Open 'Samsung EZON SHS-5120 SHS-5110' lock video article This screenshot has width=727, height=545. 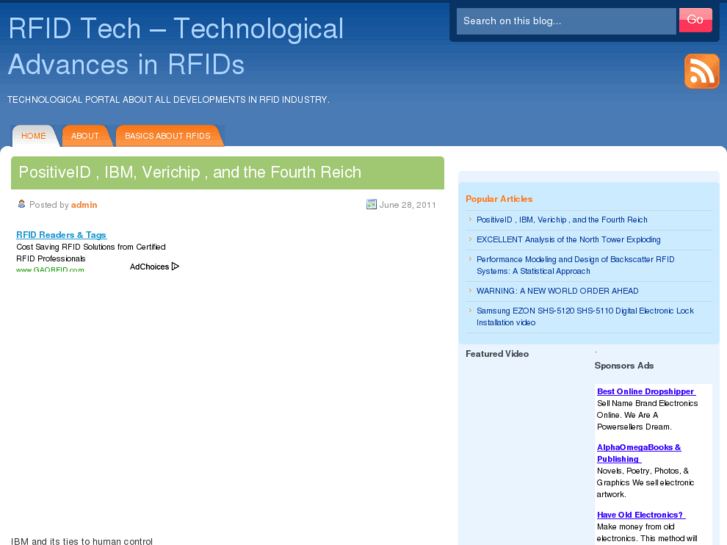(585, 317)
